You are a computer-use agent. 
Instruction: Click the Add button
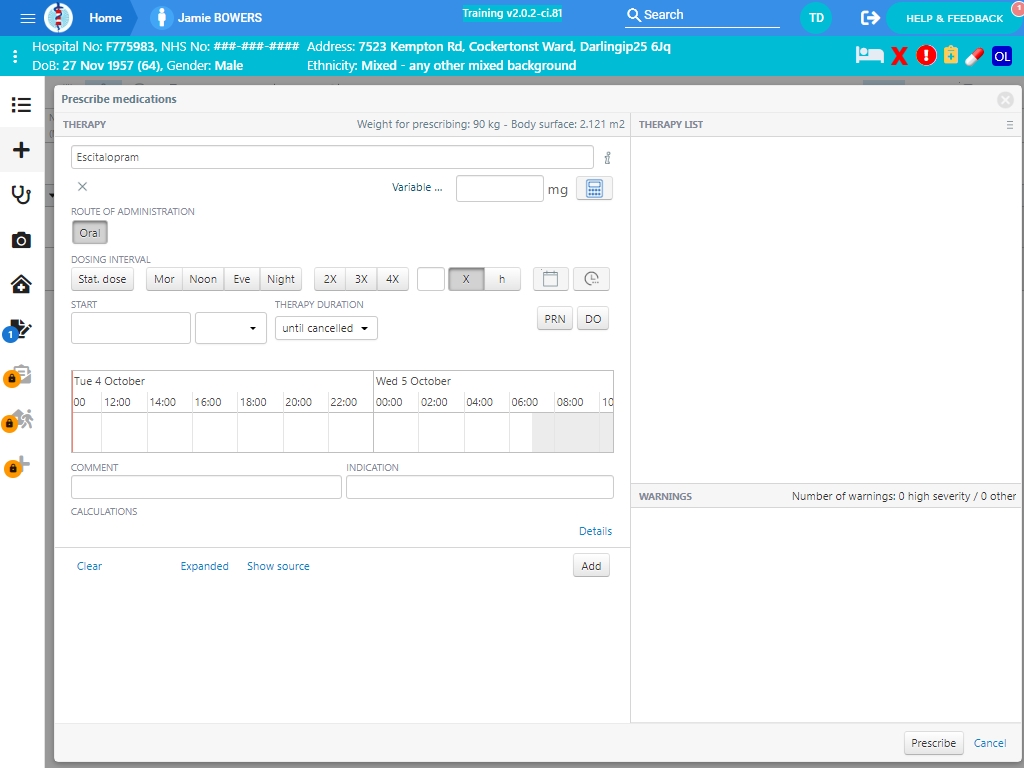point(591,566)
